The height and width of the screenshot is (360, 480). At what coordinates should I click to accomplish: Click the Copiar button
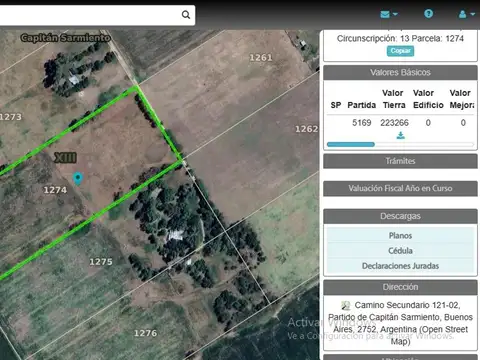point(400,51)
